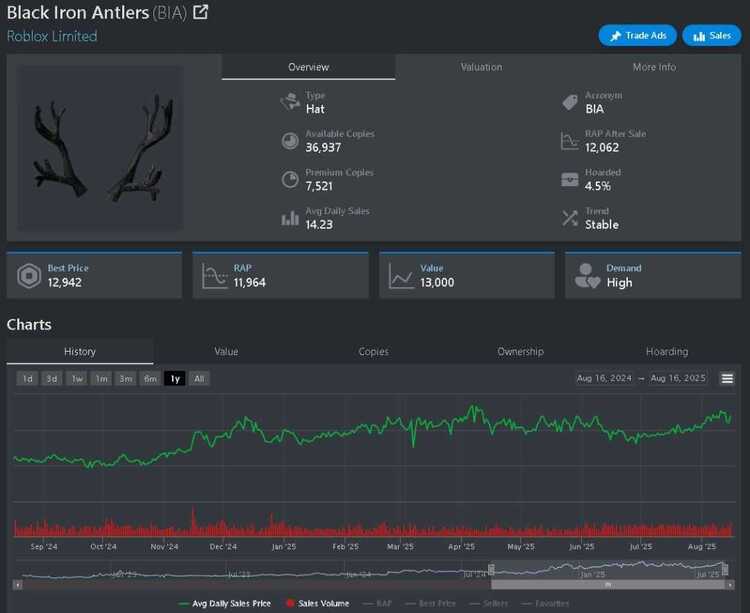Select the Hoarding chart tab
Screen dimensions: 750x613
click(x=667, y=352)
